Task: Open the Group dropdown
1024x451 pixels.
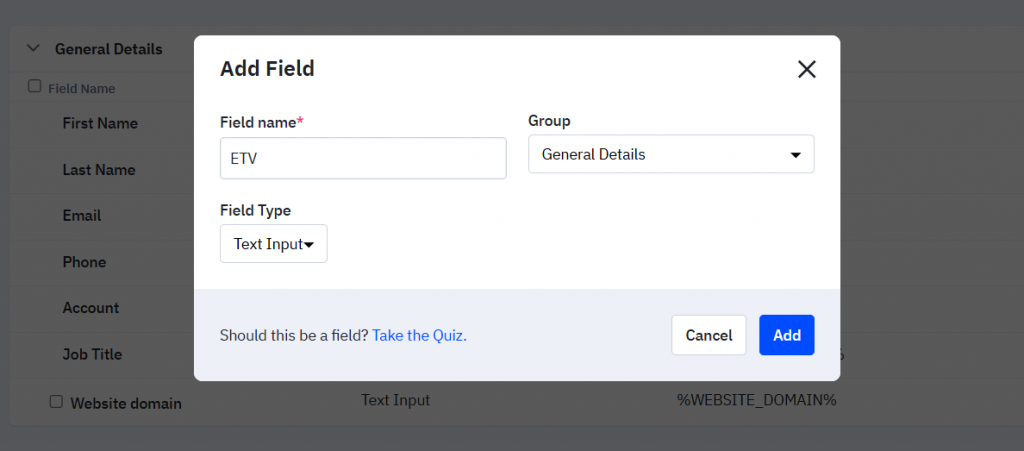Action: [671, 155]
